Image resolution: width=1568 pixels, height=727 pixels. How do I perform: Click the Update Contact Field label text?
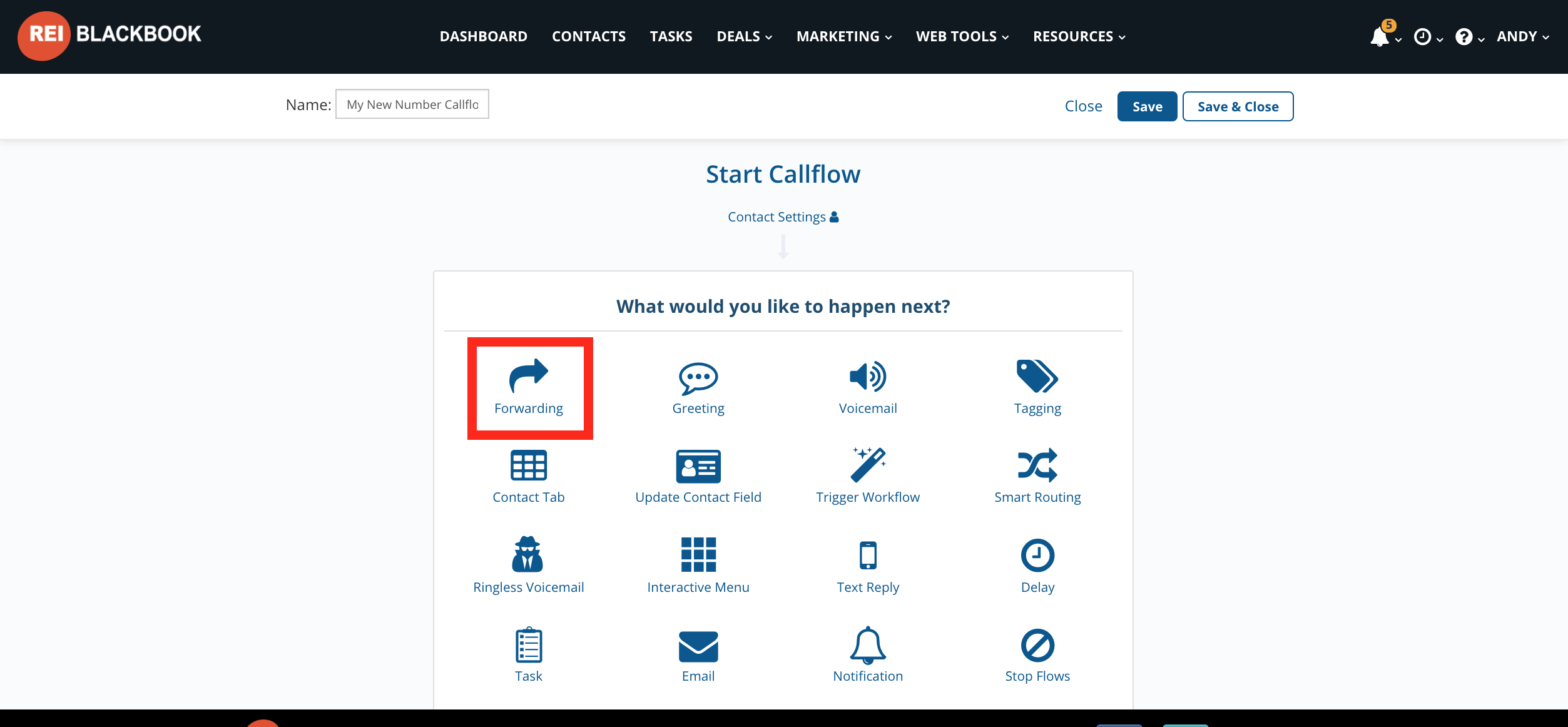click(698, 497)
